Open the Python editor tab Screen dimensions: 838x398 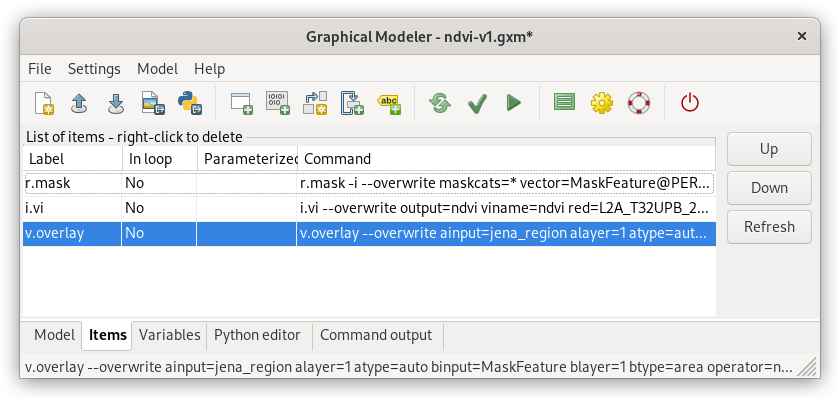click(257, 335)
